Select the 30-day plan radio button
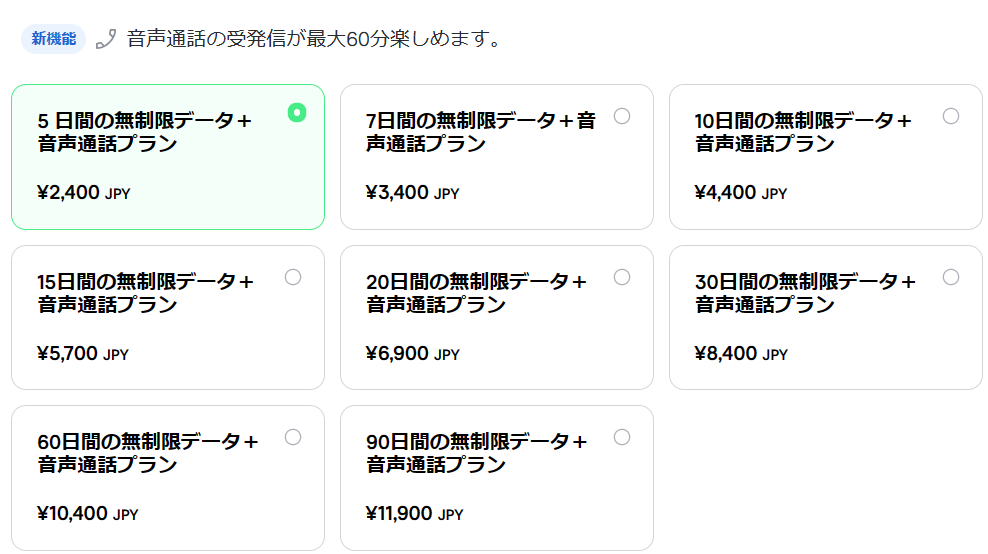This screenshot has width=988, height=554. coord(951,277)
